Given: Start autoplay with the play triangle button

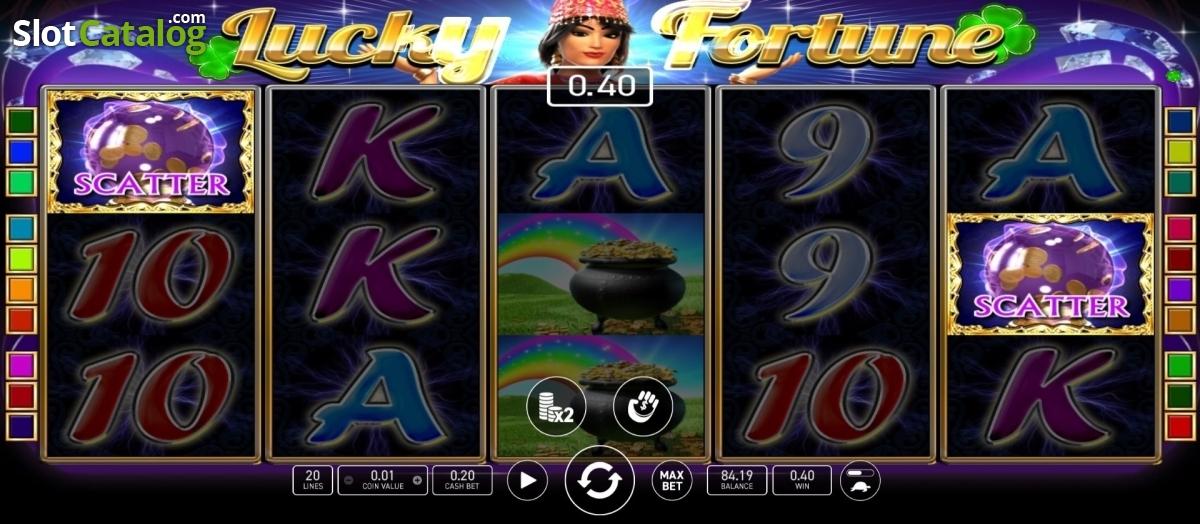Looking at the screenshot, I should coord(527,481).
